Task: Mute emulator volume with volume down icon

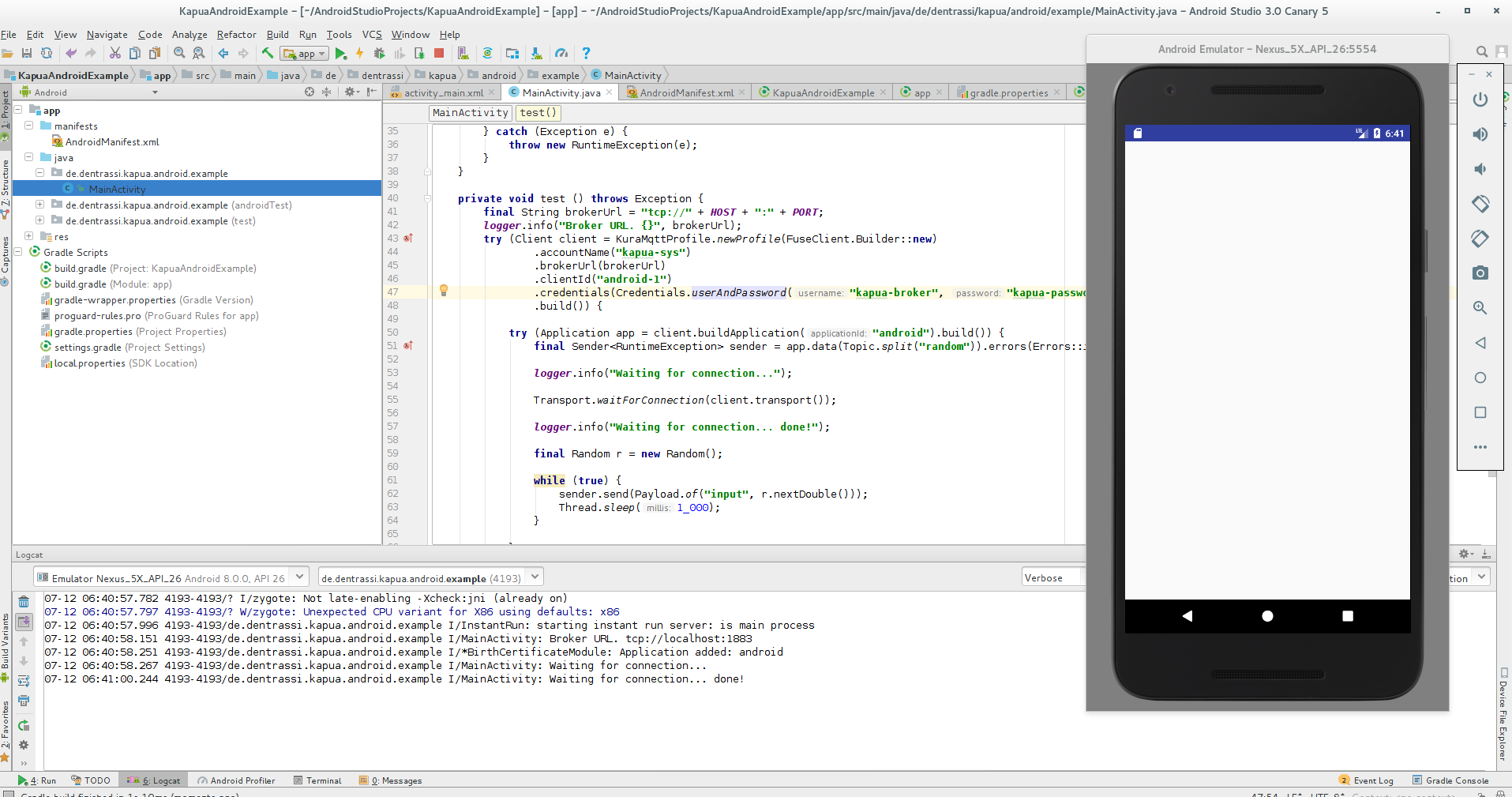Action: [x=1480, y=169]
